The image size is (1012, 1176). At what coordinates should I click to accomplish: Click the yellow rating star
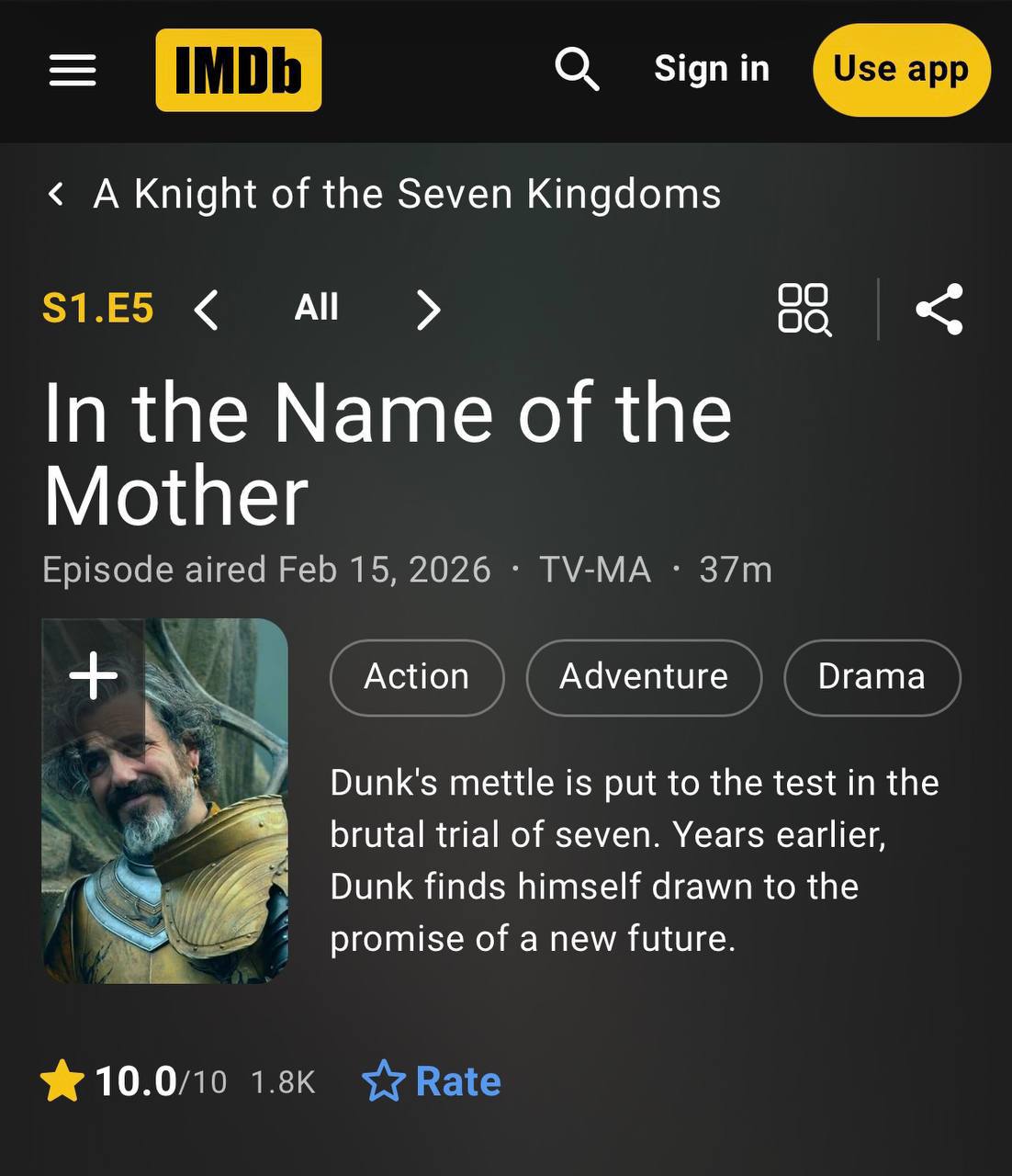click(x=62, y=1081)
